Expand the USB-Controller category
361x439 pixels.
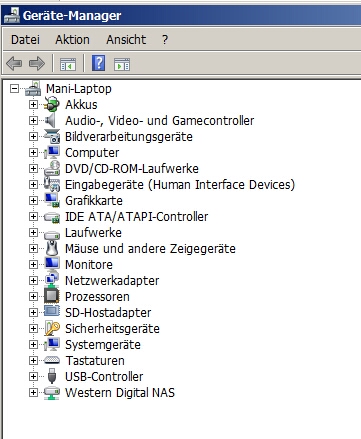33,377
